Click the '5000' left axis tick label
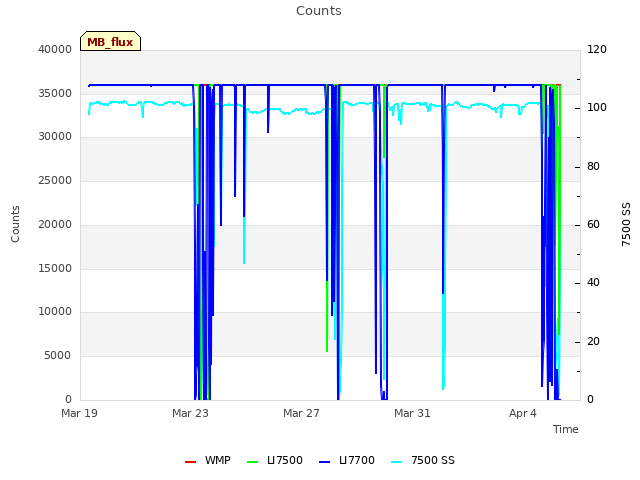 click(58, 356)
